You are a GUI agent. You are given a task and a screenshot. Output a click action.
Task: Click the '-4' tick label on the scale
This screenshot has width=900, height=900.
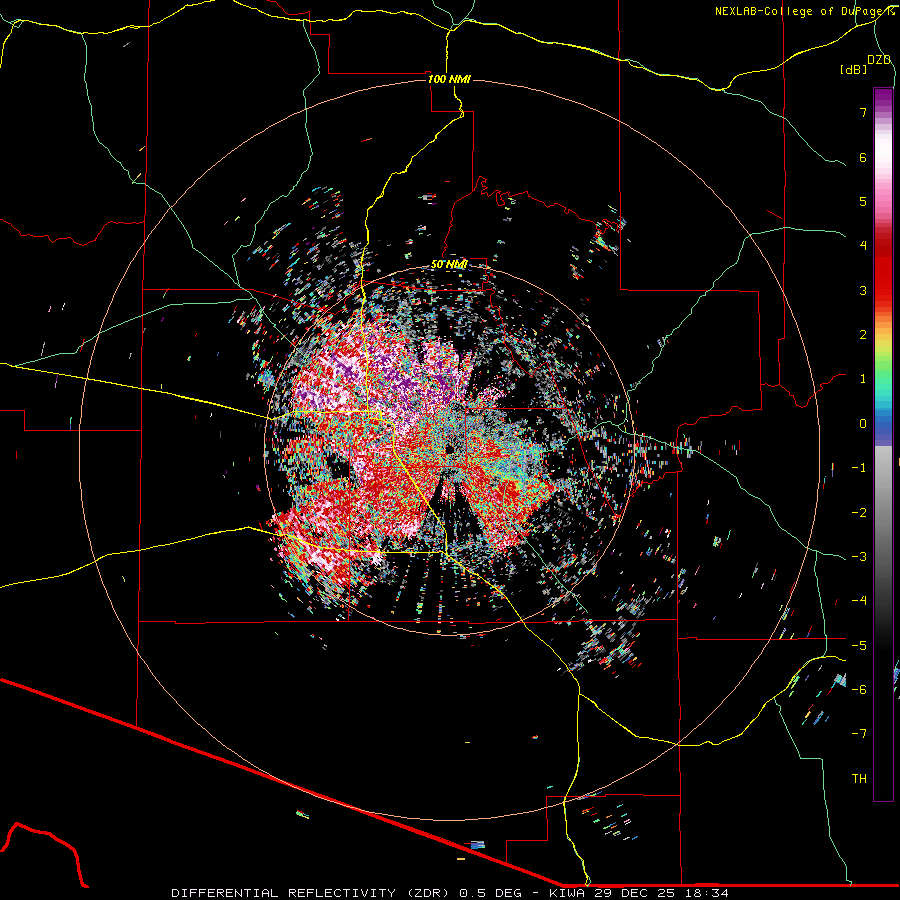[x=859, y=600]
